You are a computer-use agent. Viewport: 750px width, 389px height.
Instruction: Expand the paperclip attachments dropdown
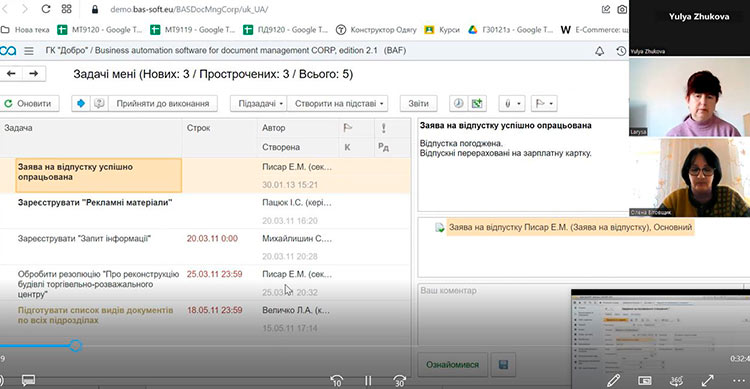pyautogui.click(x=512, y=103)
